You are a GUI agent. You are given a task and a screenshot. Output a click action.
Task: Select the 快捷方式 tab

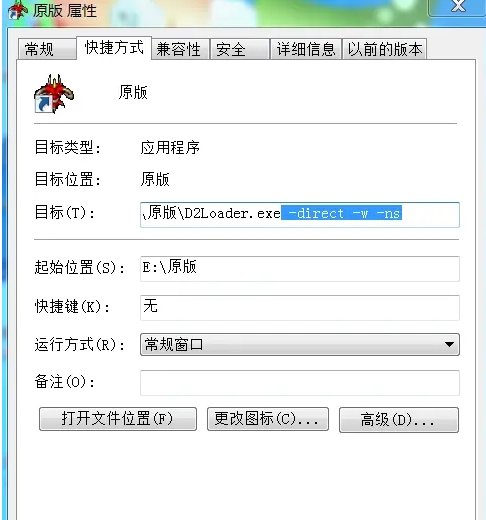click(x=114, y=48)
